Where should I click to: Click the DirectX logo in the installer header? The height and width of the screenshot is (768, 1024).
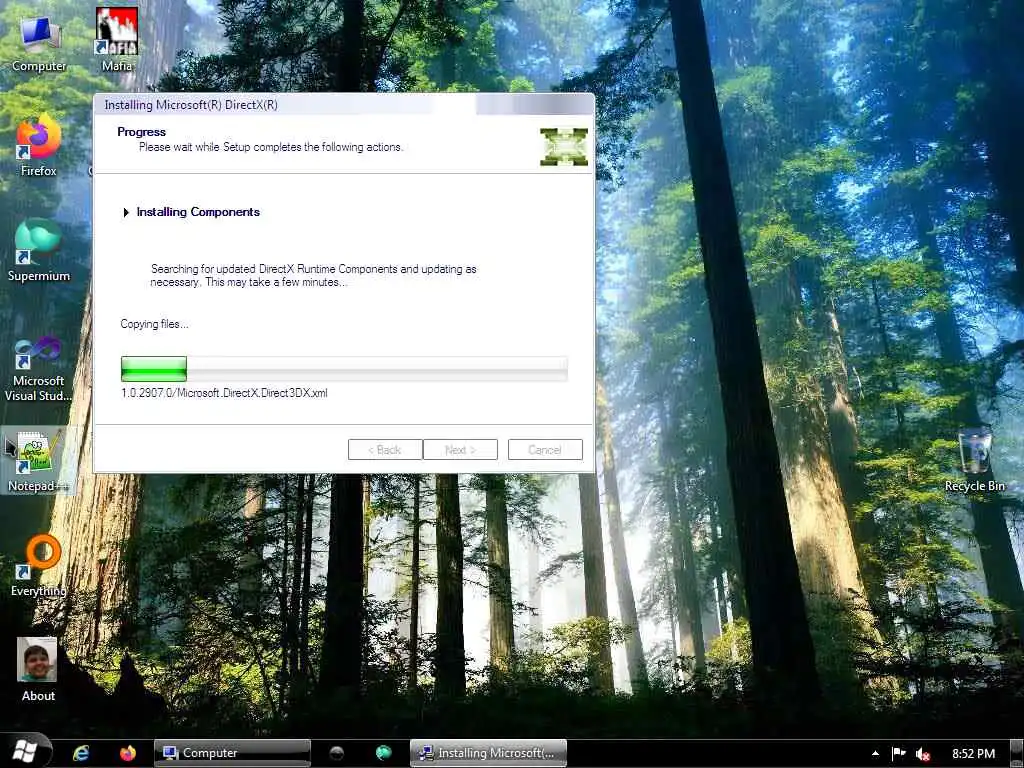click(x=564, y=146)
